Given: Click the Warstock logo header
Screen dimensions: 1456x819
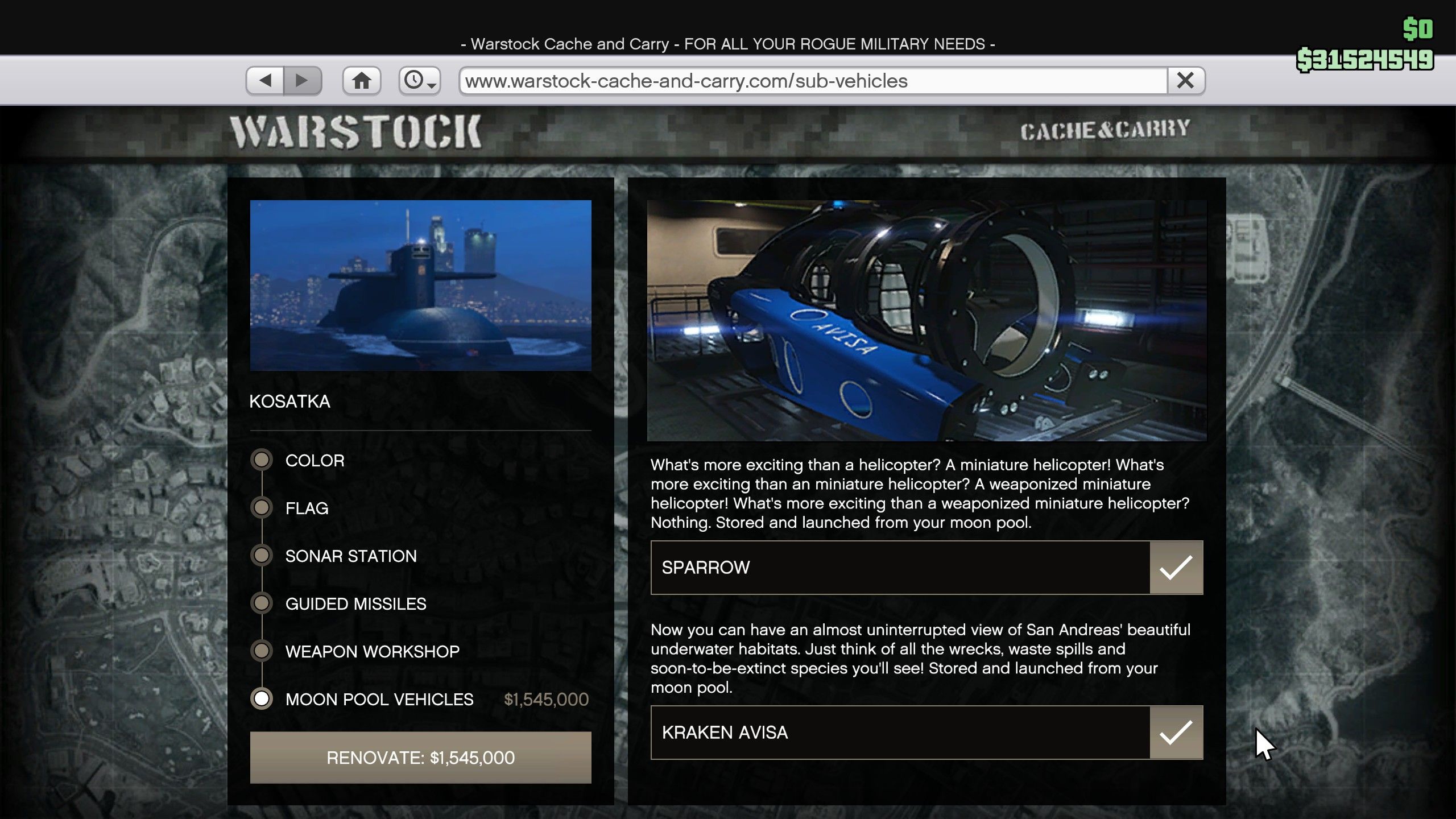Looking at the screenshot, I should [x=356, y=132].
